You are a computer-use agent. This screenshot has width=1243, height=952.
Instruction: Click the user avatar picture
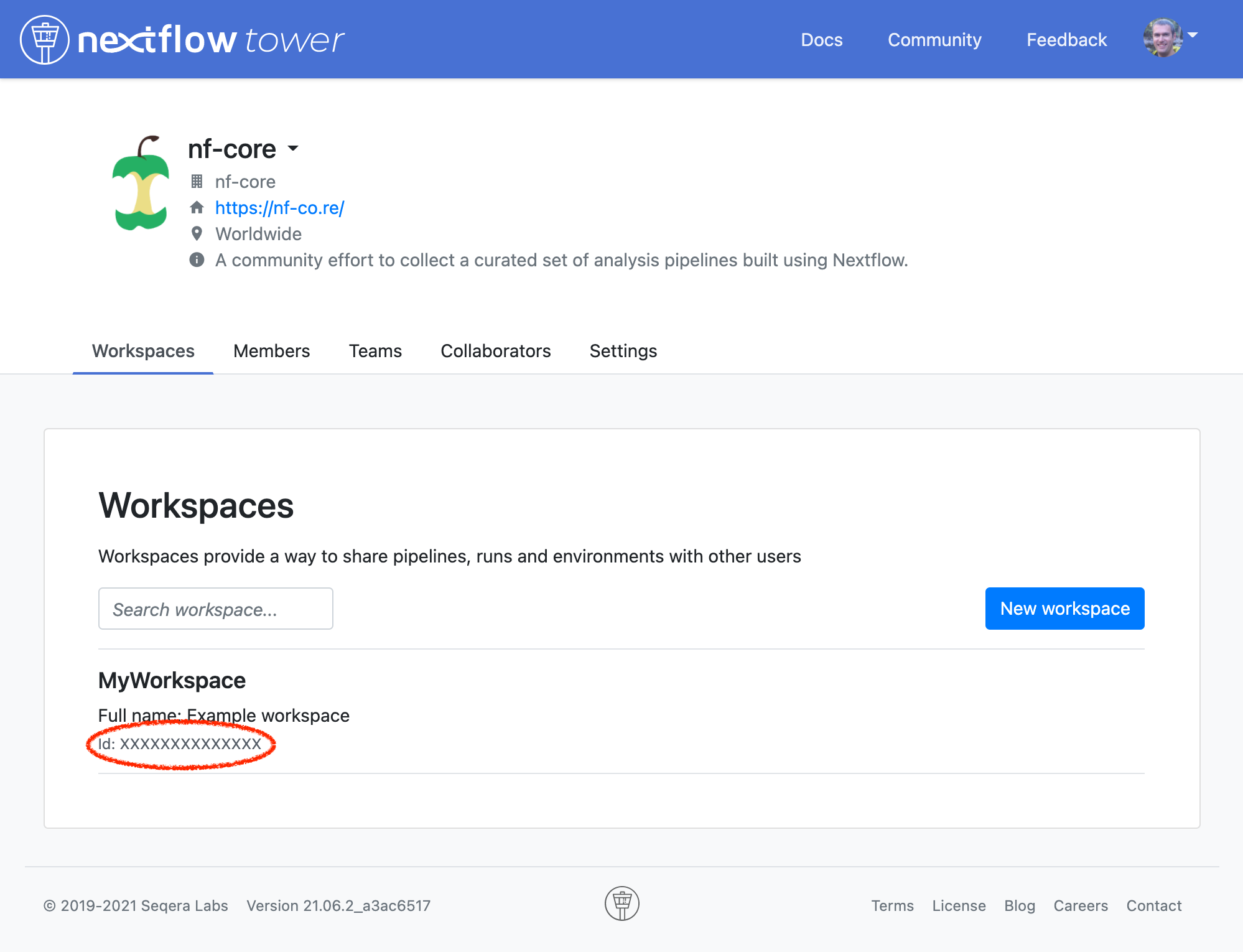point(1162,39)
